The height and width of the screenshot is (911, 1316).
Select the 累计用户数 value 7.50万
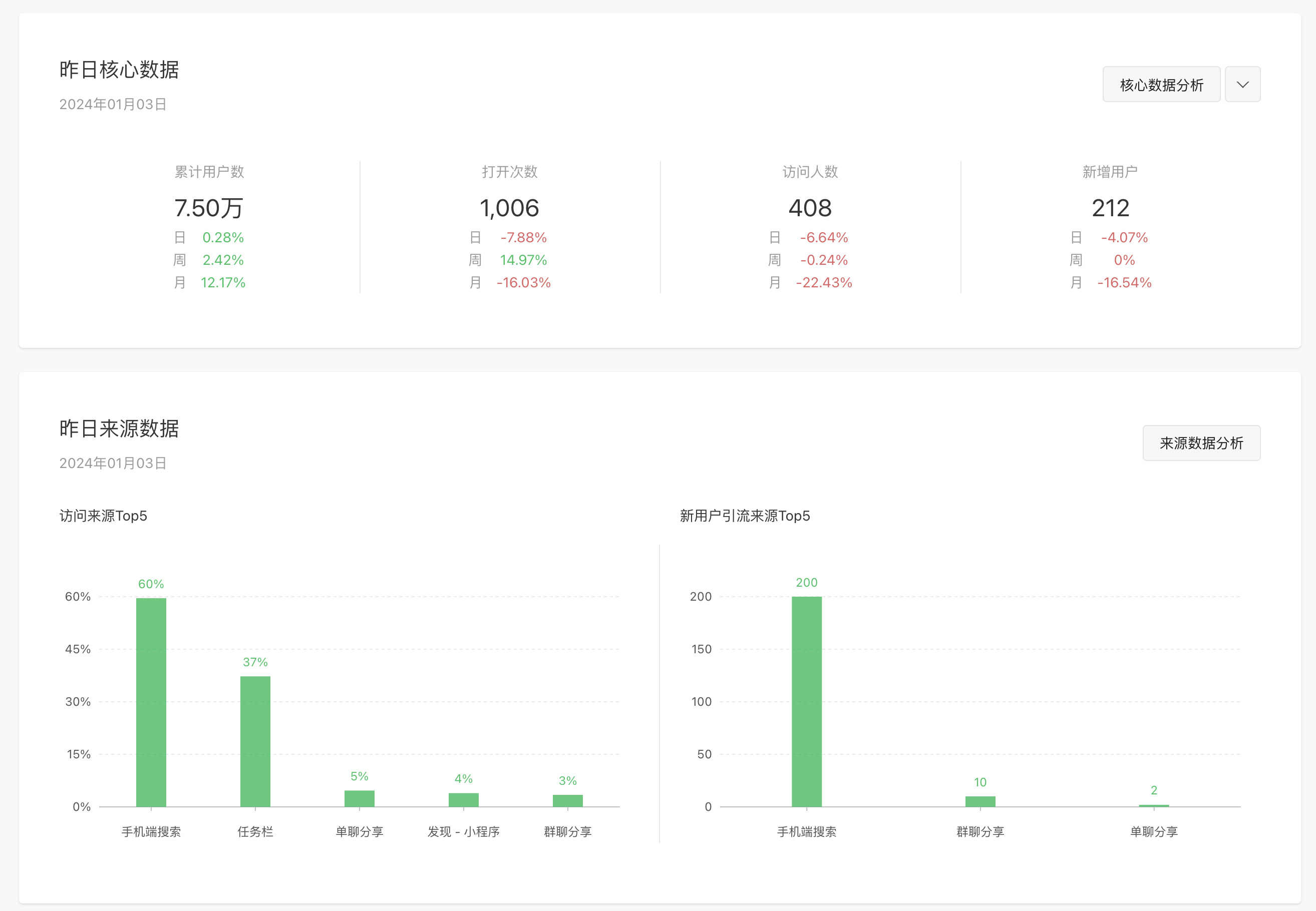[209, 208]
